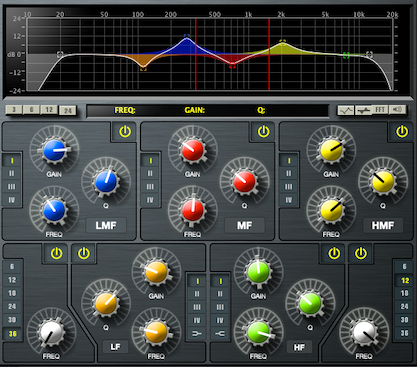417x367 pixels.
Task: Click the blue LMF GAIN knob
Action: point(54,151)
